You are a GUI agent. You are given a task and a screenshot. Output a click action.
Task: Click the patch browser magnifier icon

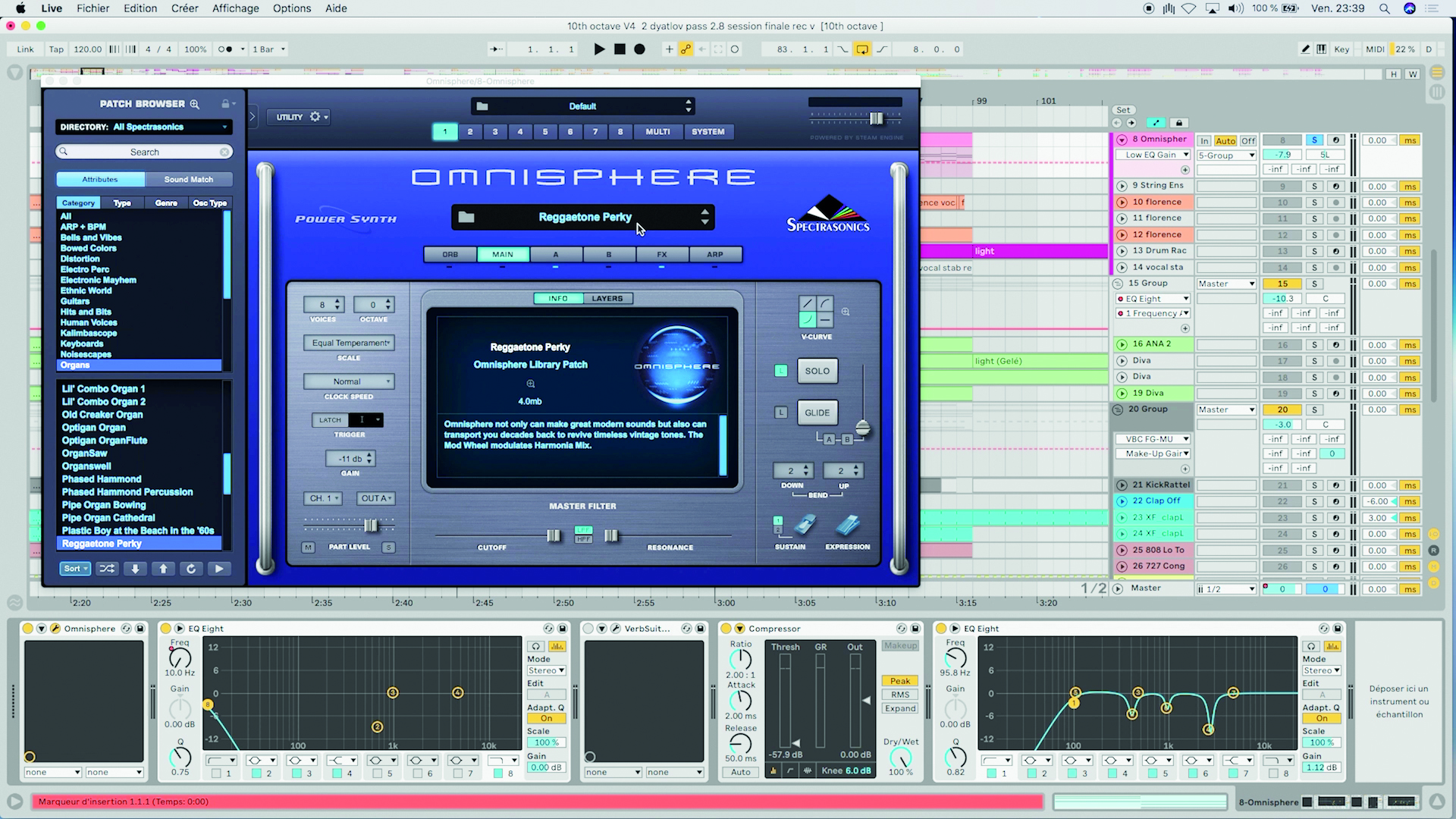pyautogui.click(x=194, y=104)
